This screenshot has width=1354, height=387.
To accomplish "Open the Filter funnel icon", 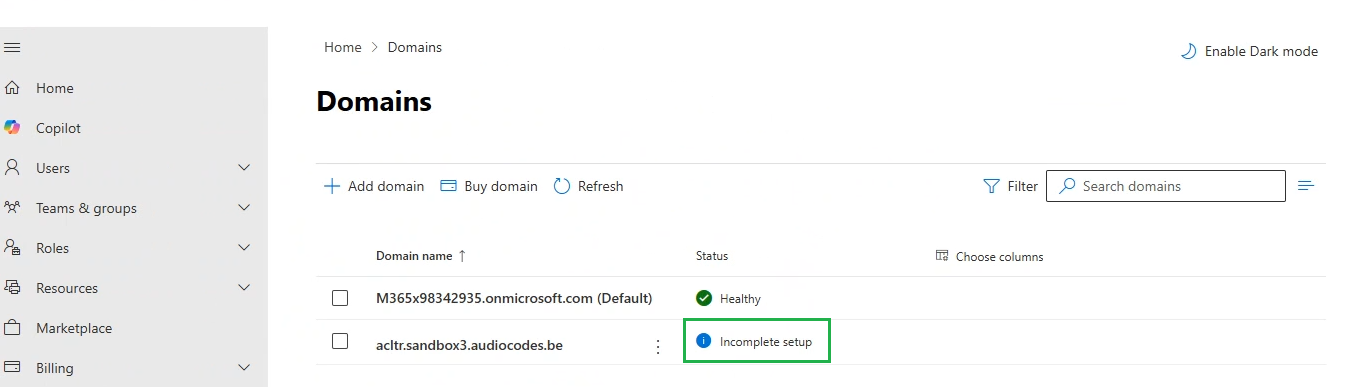I will point(991,186).
